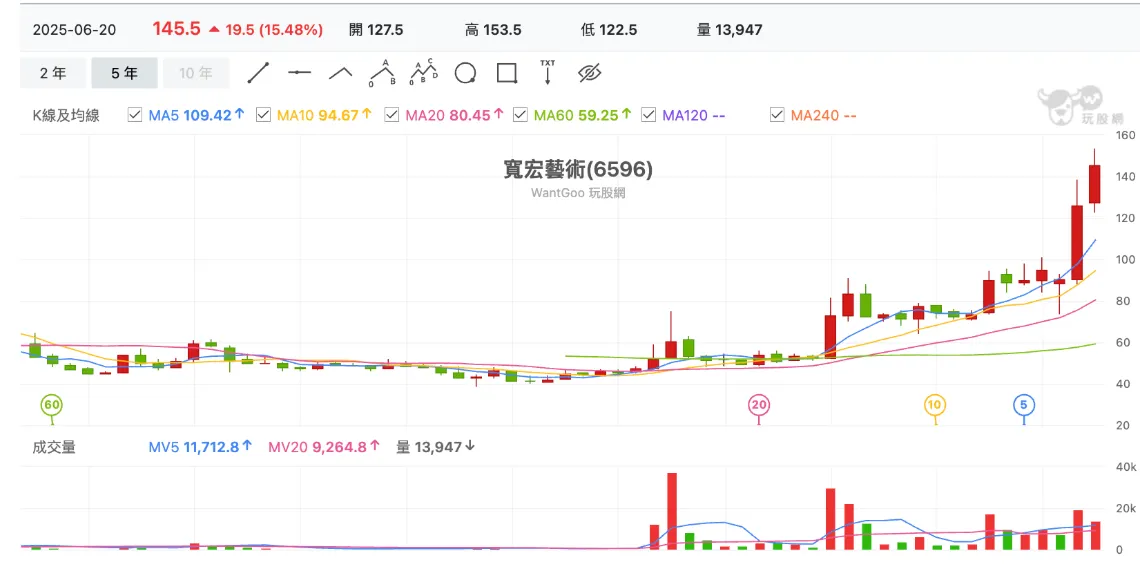Select the trend line drawing tool

coord(258,73)
